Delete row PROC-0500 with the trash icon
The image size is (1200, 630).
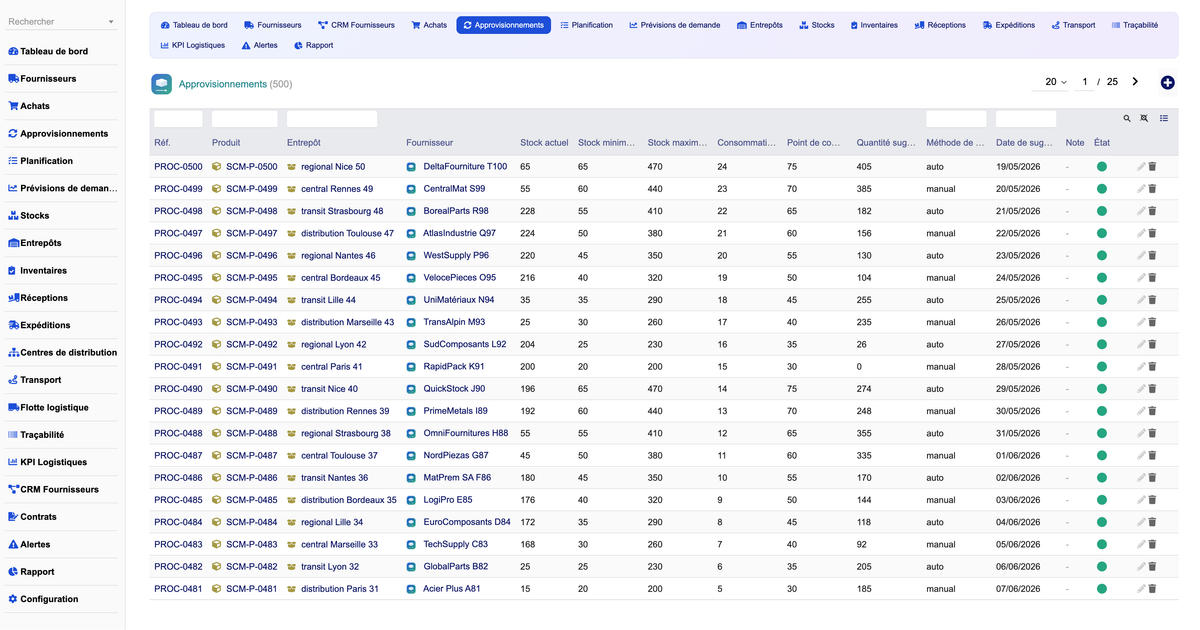(x=1152, y=167)
